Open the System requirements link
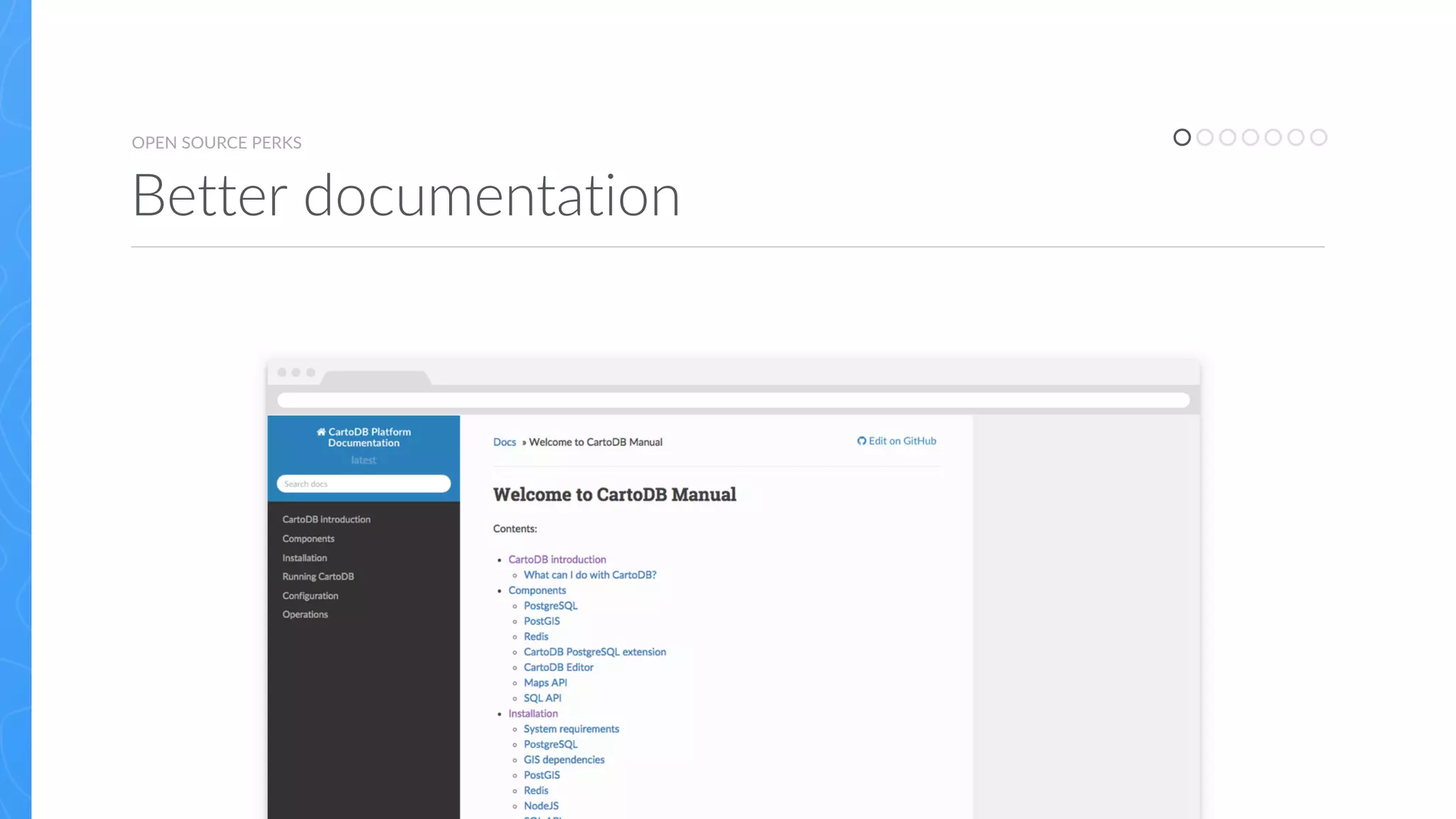This screenshot has height=819, width=1456. click(572, 729)
